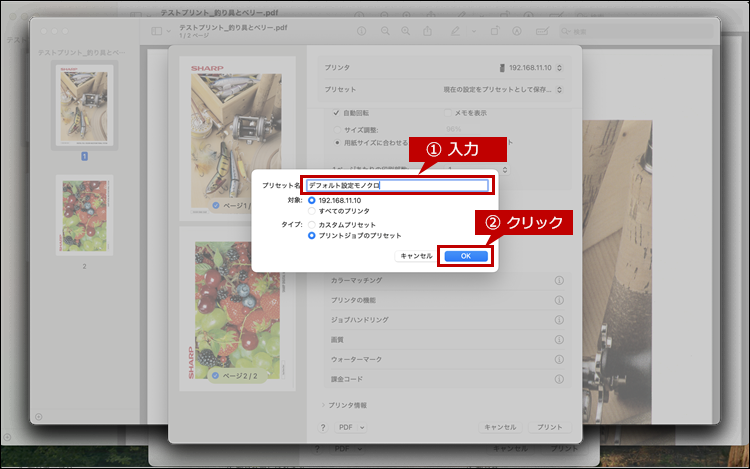Screen dimensions: 750x469
Task: Open the PDF dropdown in print dialog
Action: (348, 426)
